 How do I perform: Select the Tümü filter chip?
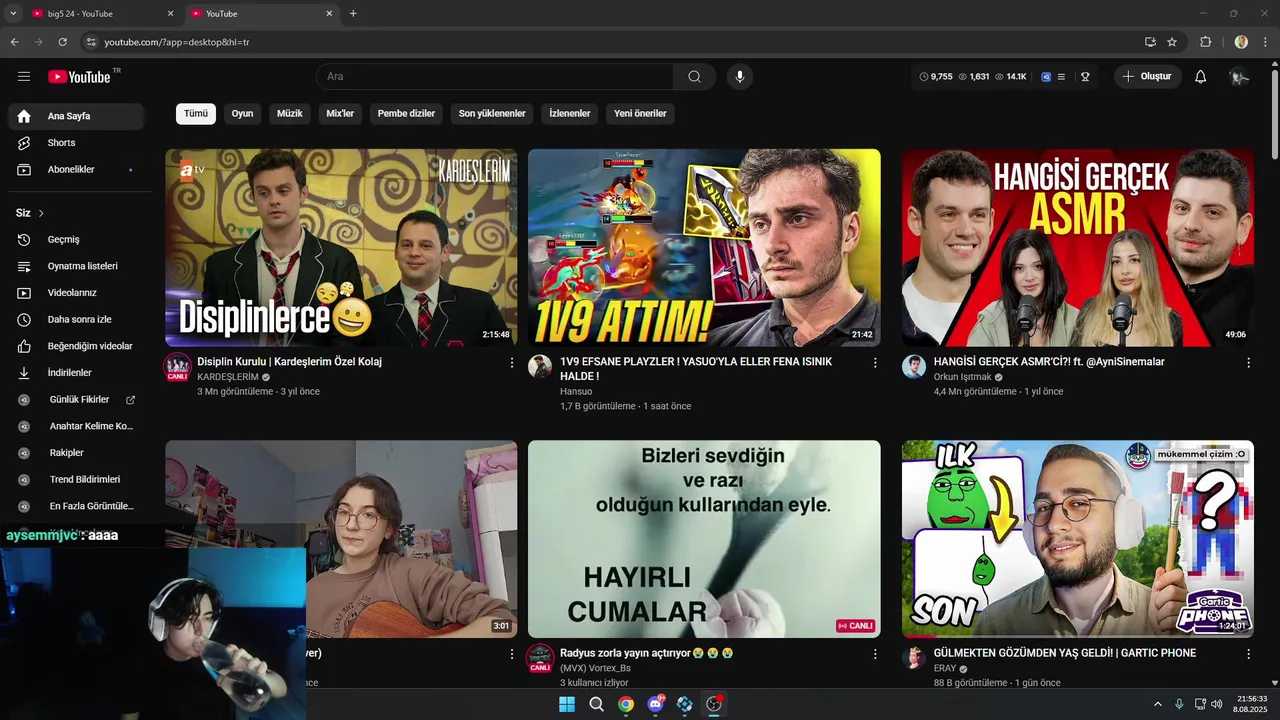(196, 114)
